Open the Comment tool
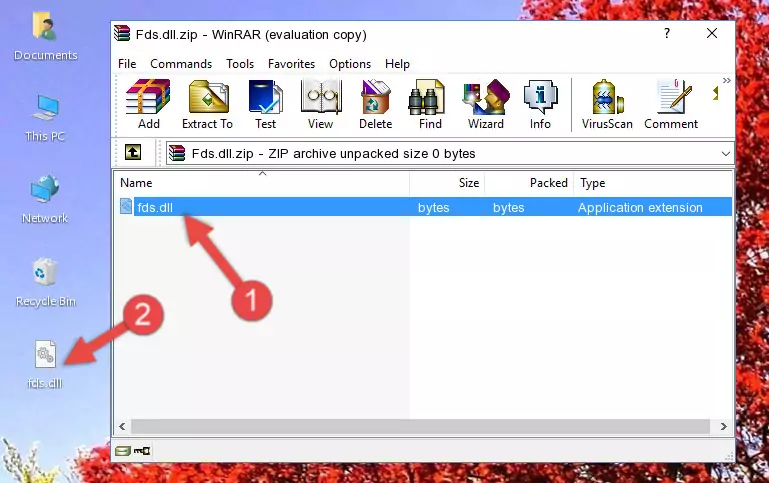This screenshot has width=769, height=483. click(671, 104)
